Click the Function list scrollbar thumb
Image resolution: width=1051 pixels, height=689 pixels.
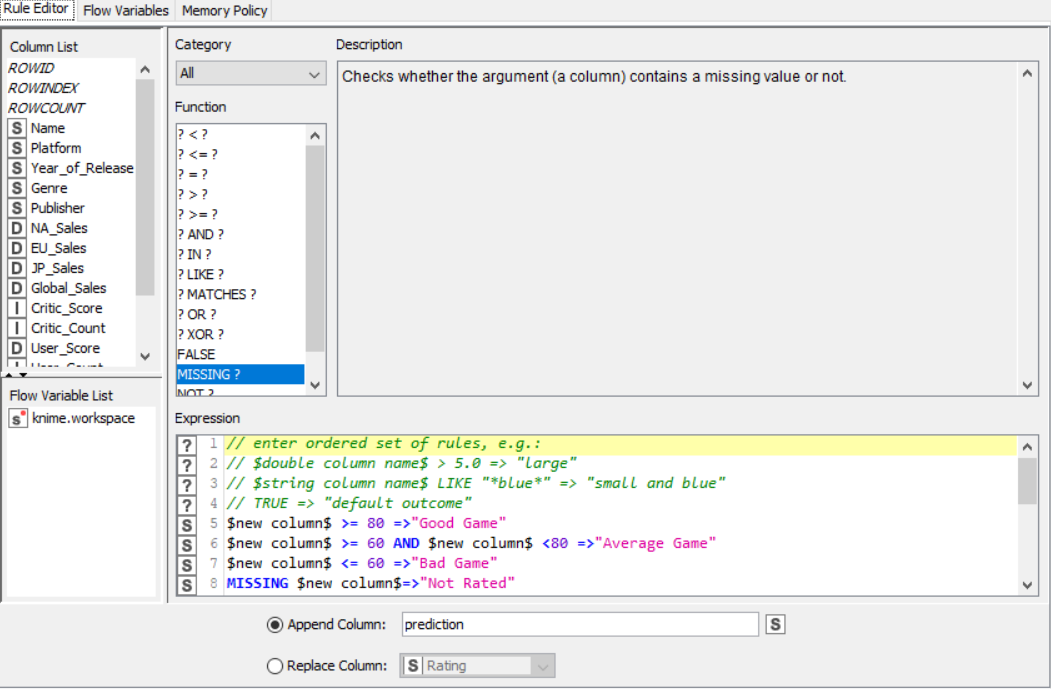tap(315, 248)
